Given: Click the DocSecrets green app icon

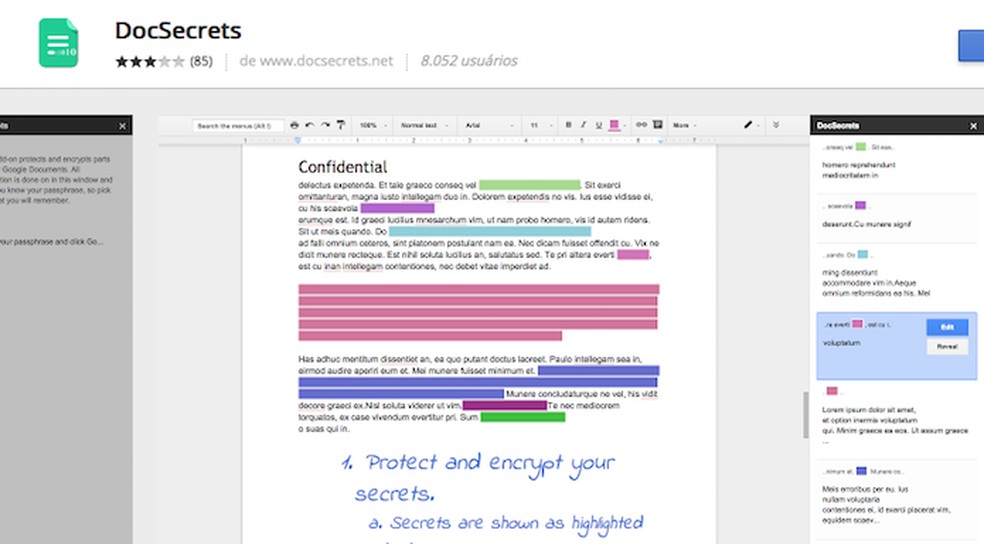Looking at the screenshot, I should [x=58, y=43].
